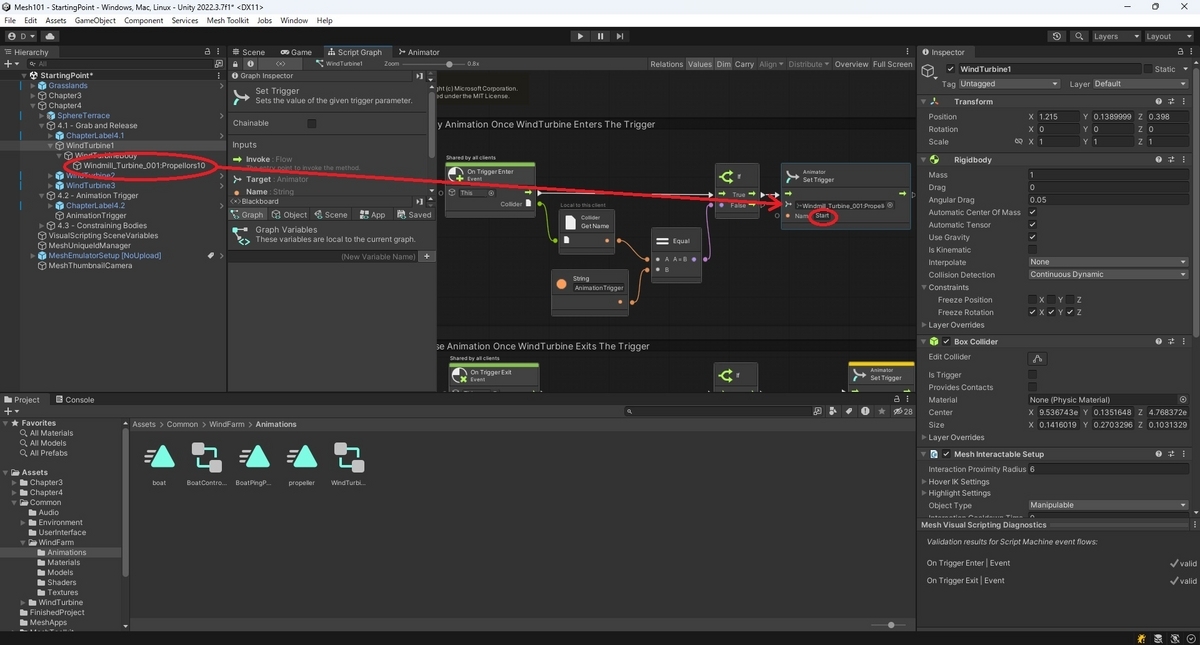The height and width of the screenshot is (645, 1200).
Task: Open the Undo History clock icon
Action: pyautogui.click(x=1058, y=36)
